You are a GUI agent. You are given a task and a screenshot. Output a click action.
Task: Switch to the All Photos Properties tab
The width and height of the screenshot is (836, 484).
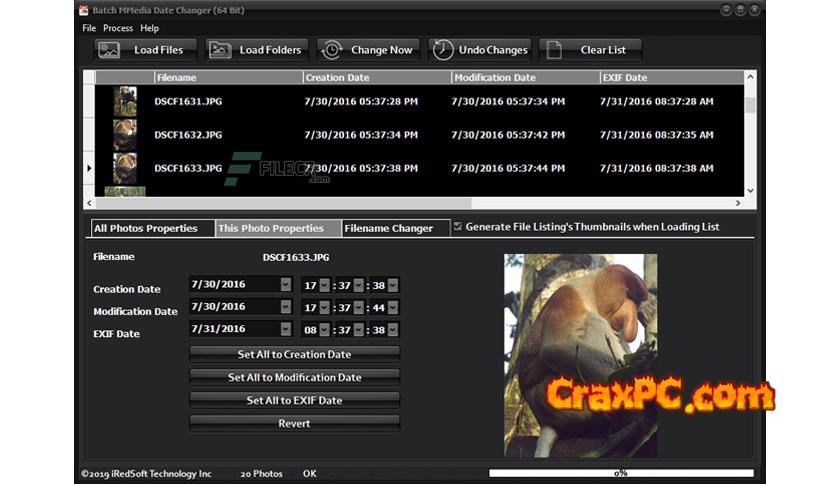pos(151,228)
